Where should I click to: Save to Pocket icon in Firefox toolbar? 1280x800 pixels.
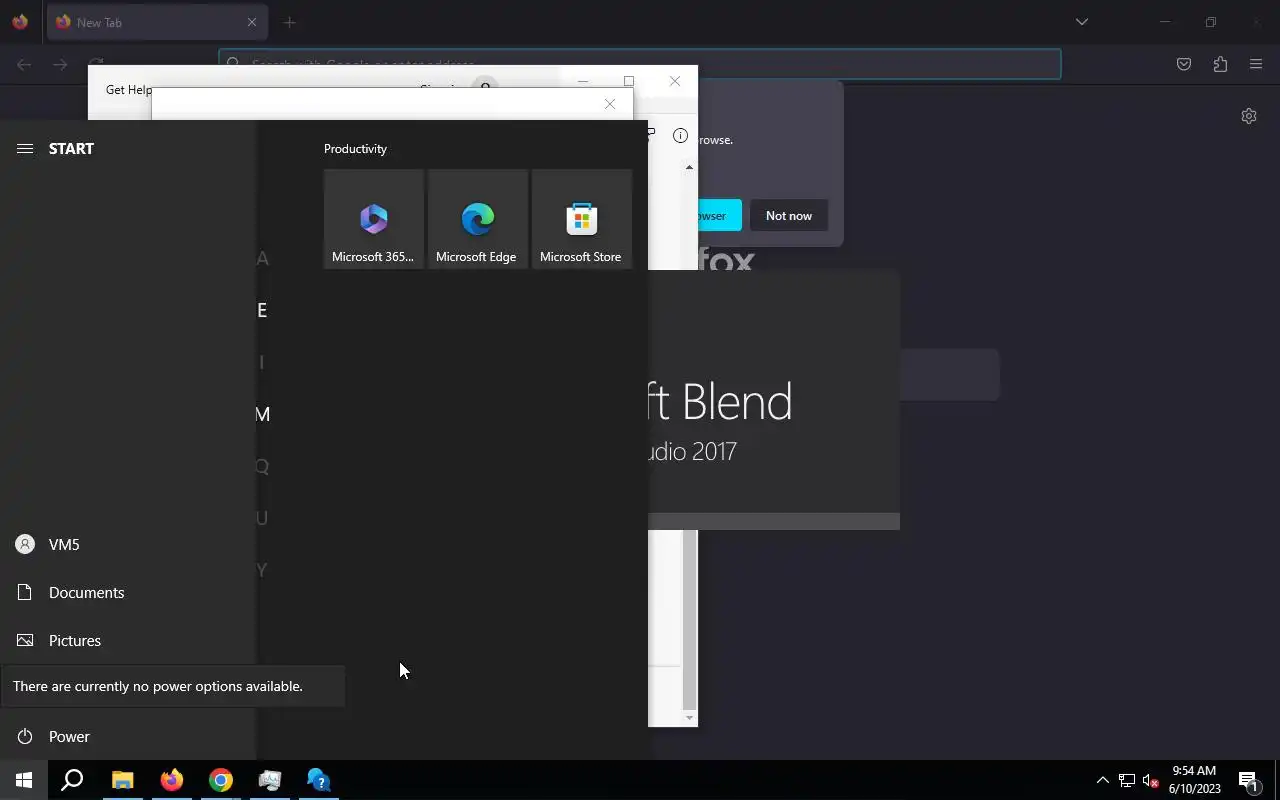[x=1184, y=64]
